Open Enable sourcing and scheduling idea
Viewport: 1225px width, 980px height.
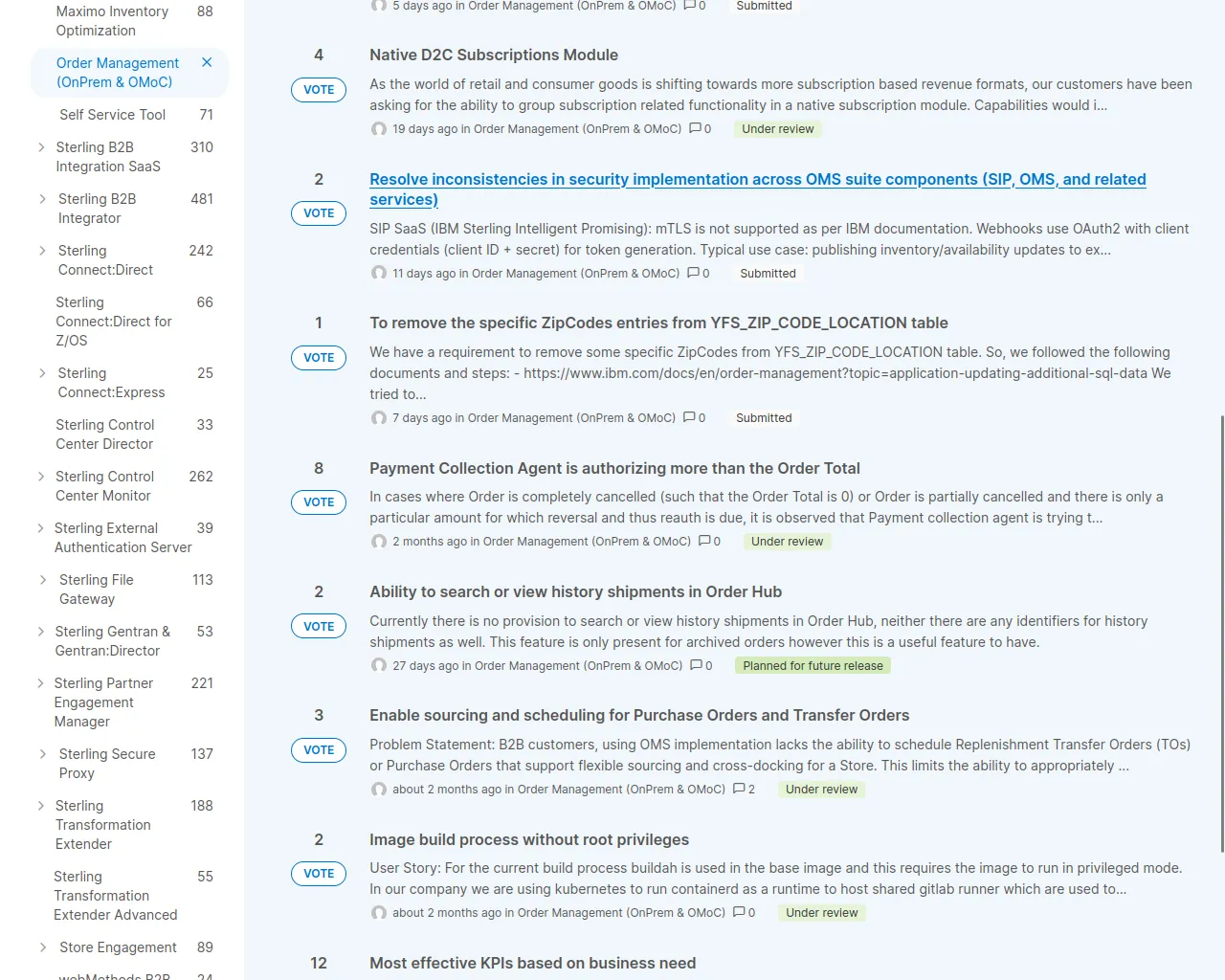[x=639, y=716]
